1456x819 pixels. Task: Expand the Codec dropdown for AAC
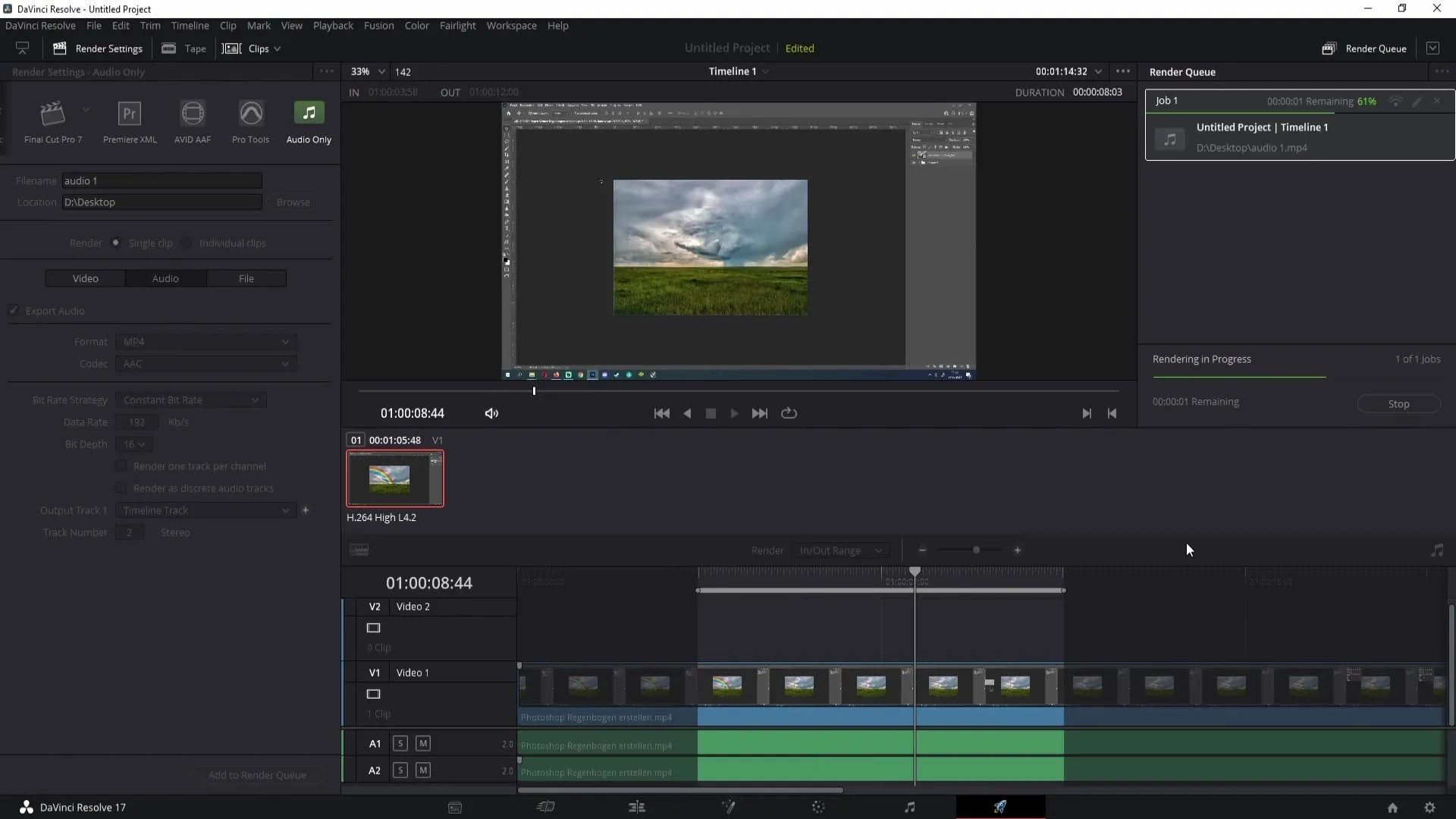click(285, 363)
